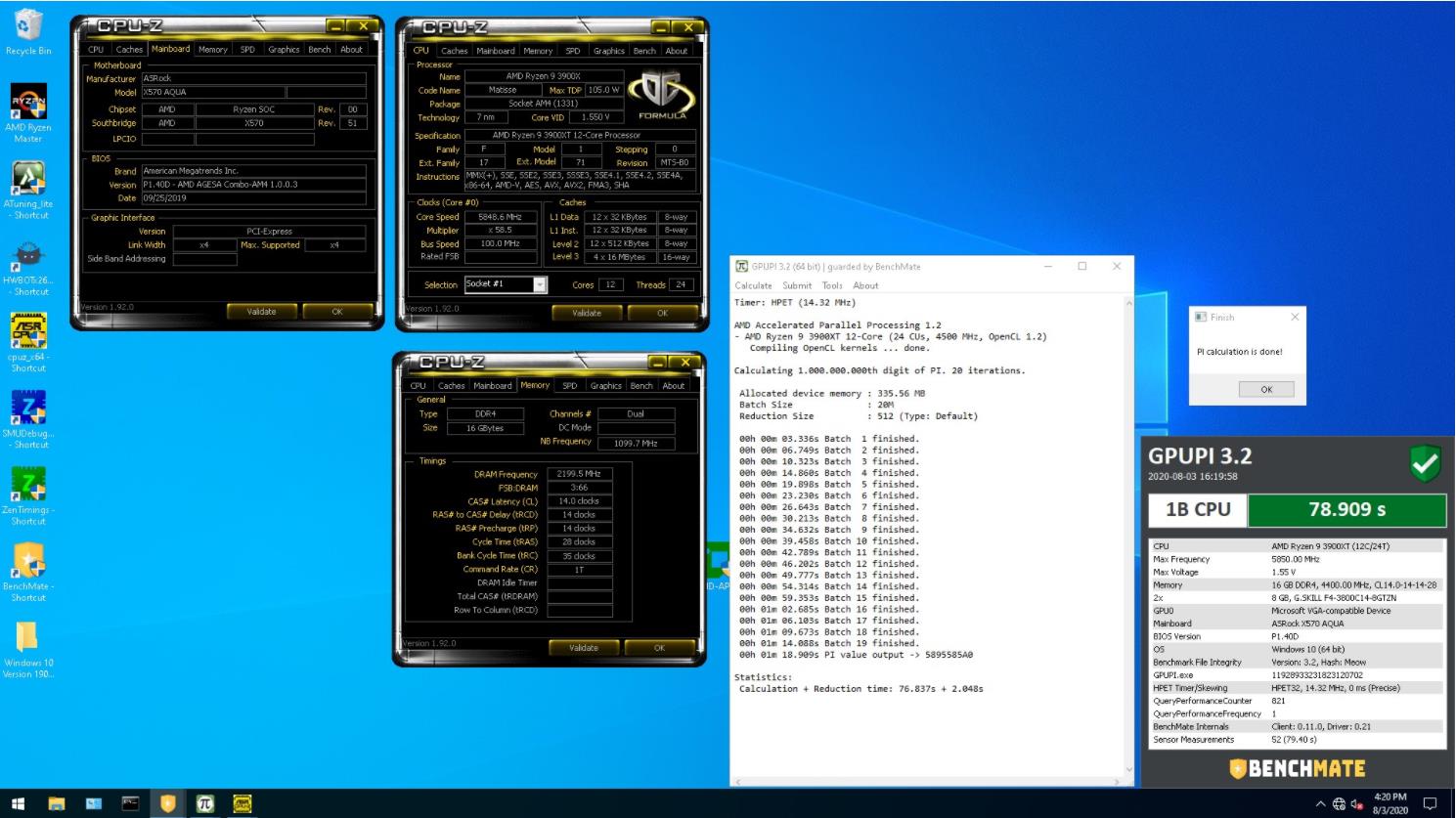Image resolution: width=1456 pixels, height=818 pixels.
Task: Open the Tools menu in GPUPI
Action: coord(830,284)
